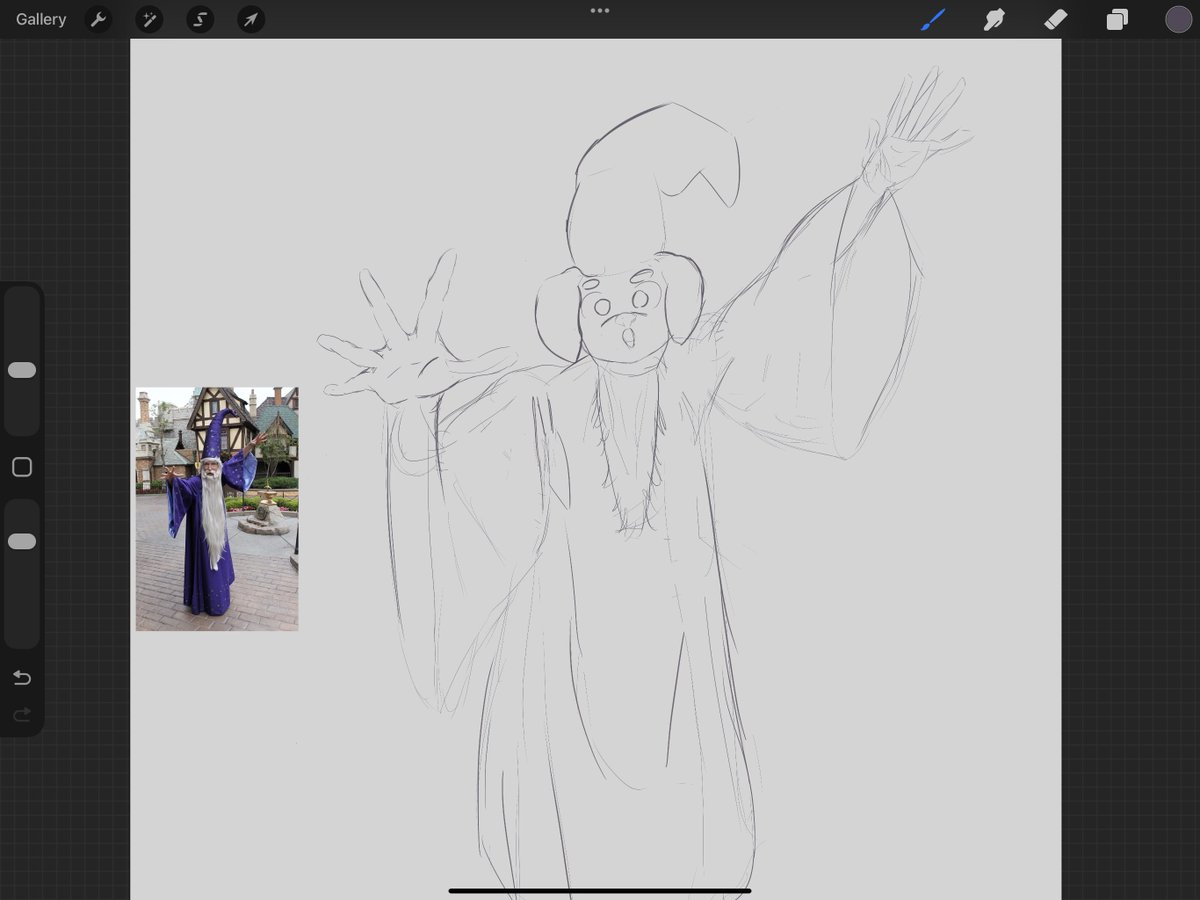Tap the wizard reference photo

(x=217, y=509)
